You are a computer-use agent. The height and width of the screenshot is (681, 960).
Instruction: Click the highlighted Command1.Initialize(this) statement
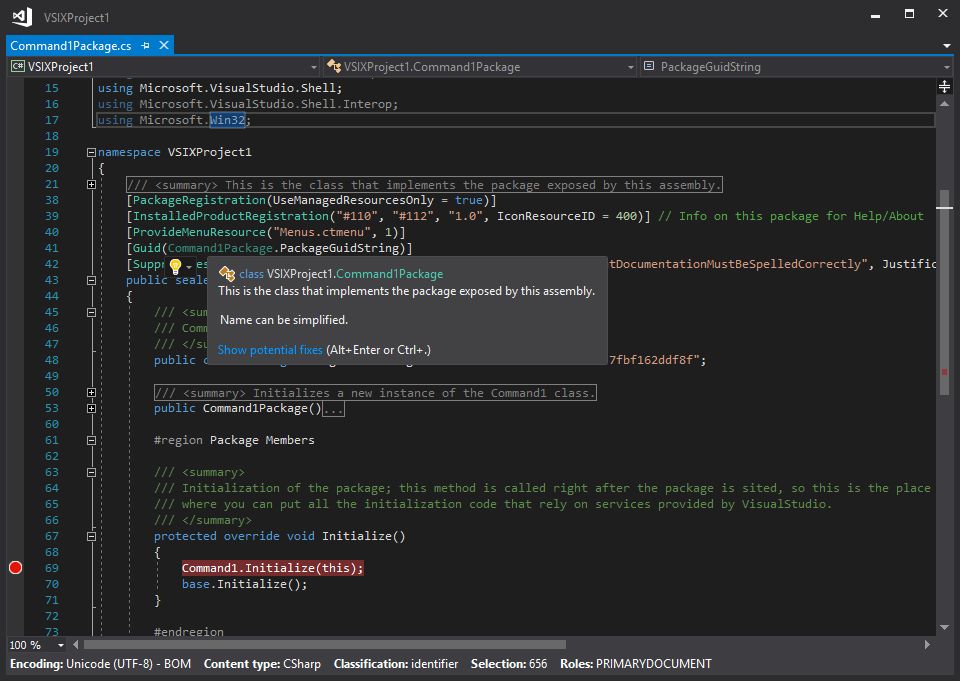tap(272, 568)
